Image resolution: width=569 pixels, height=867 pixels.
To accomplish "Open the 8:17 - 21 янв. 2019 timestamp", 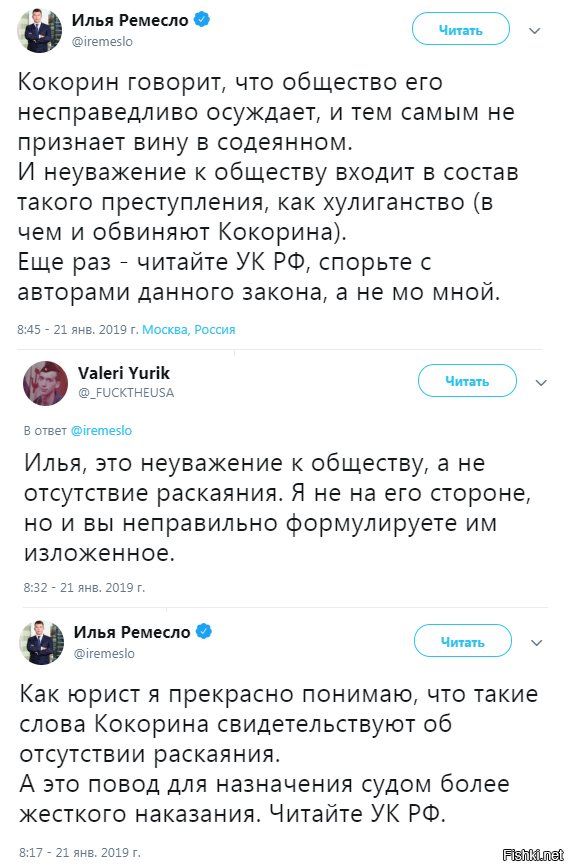I will [x=80, y=853].
